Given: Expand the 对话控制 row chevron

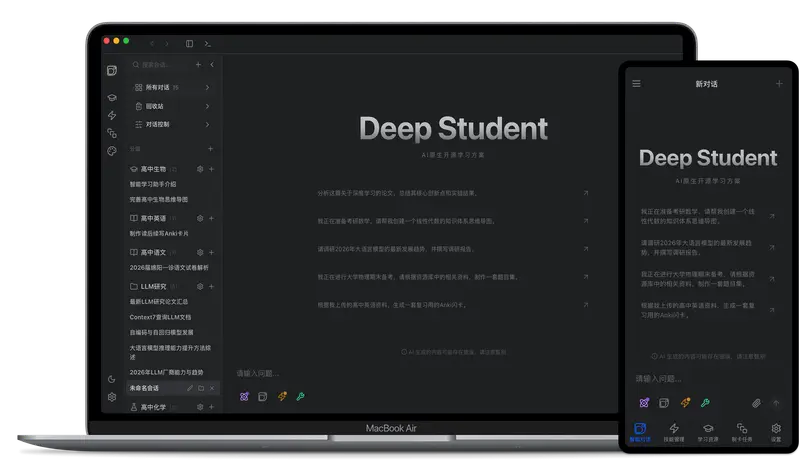Looking at the screenshot, I should (207, 125).
